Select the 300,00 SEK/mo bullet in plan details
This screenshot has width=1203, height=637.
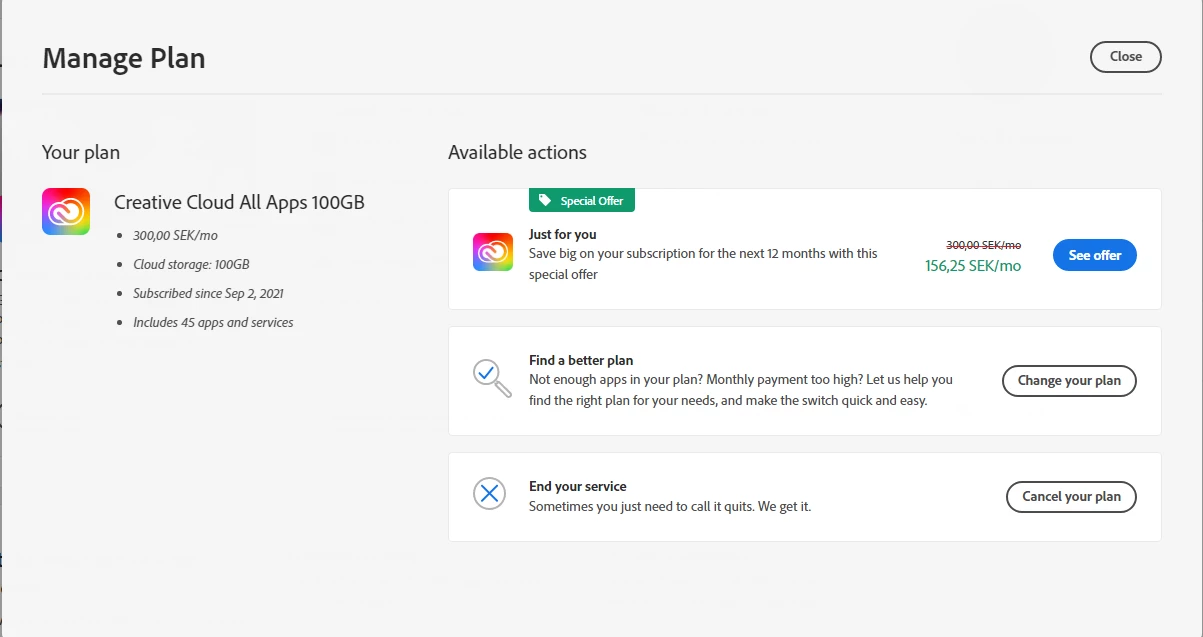click(175, 236)
